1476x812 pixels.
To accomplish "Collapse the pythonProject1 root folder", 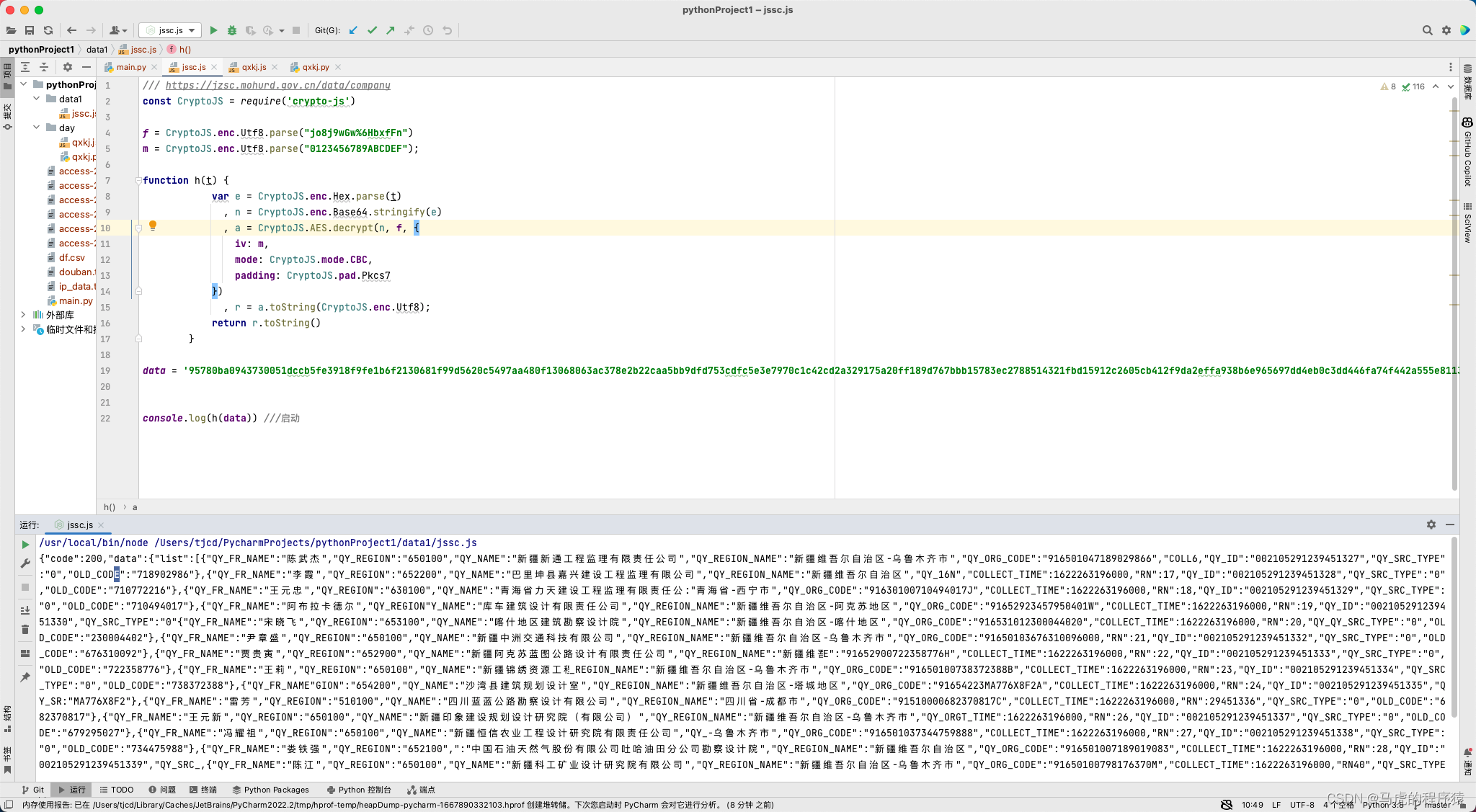I will tap(24, 84).
